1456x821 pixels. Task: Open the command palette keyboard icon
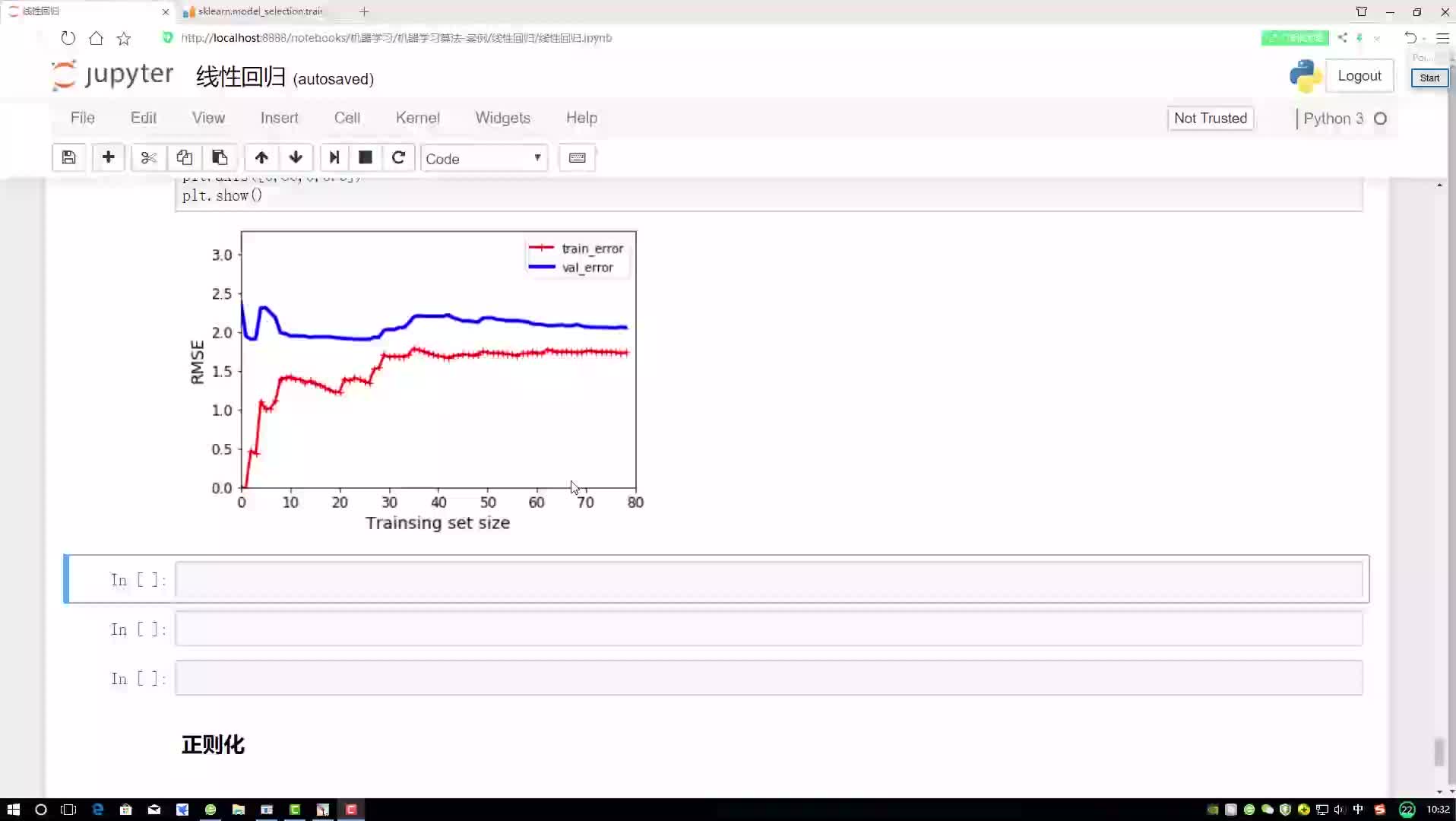[577, 157]
